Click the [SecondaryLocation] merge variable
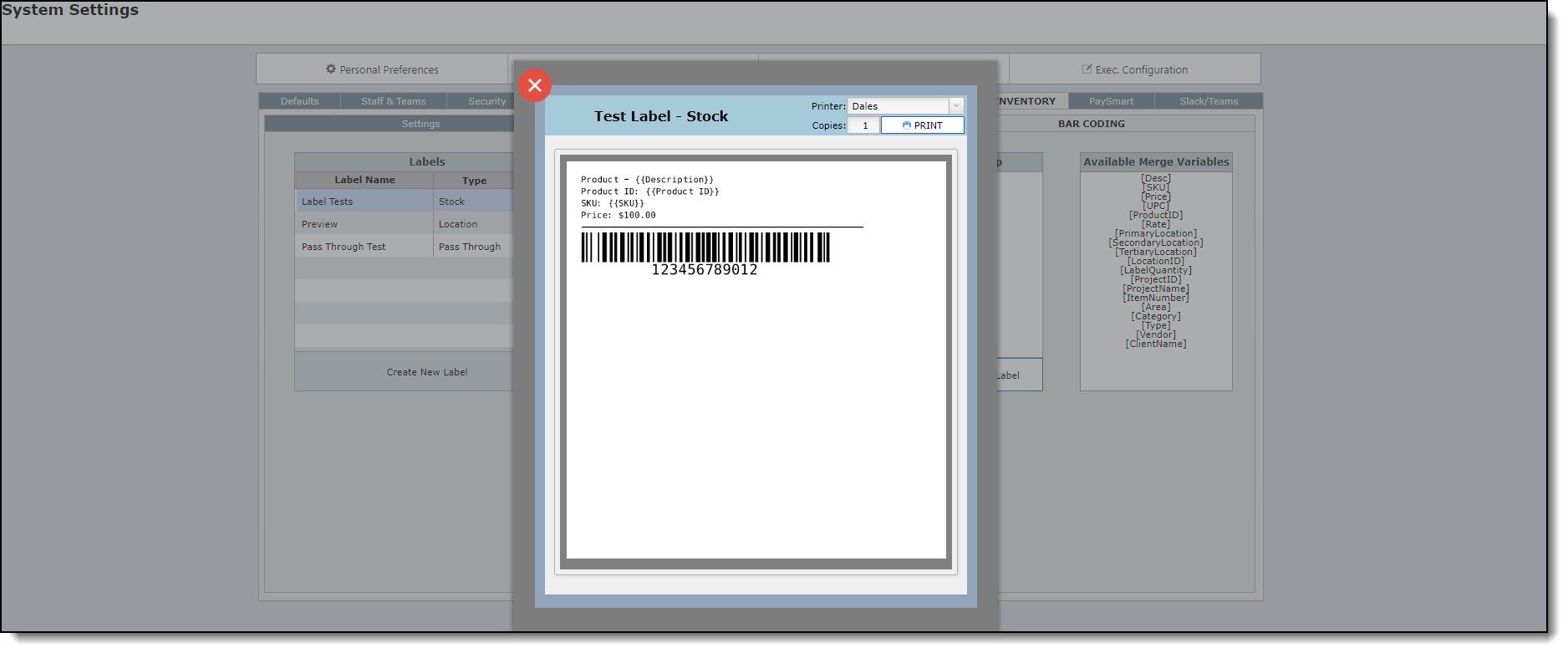Image resolution: width=1568 pixels, height=653 pixels. (1156, 242)
